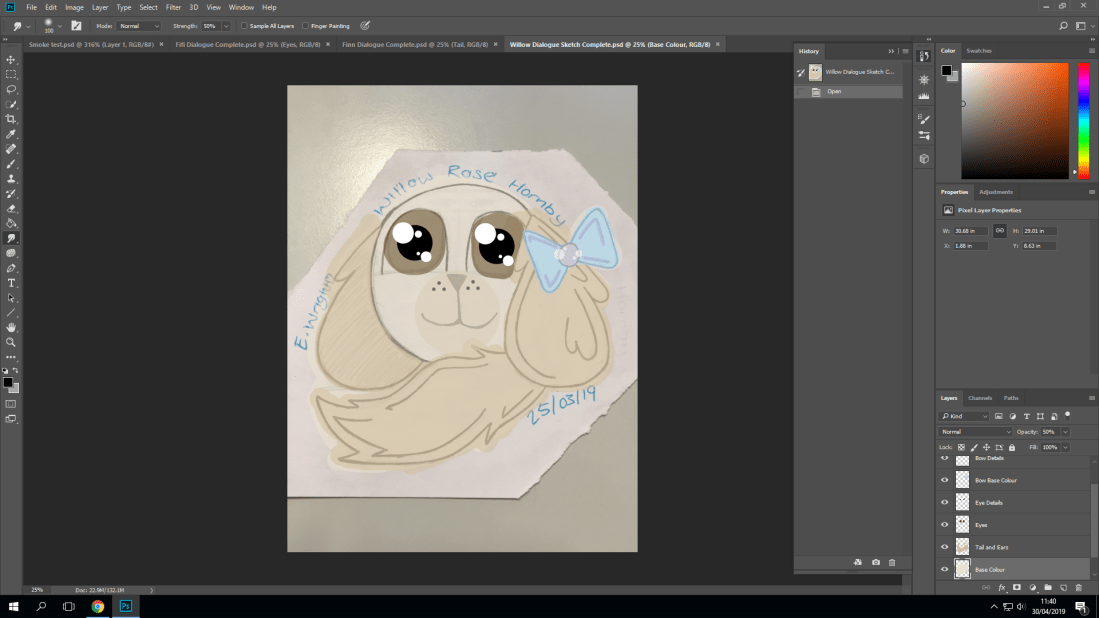Image resolution: width=1099 pixels, height=618 pixels.
Task: Create a new layer group folder
Action: (1047, 588)
